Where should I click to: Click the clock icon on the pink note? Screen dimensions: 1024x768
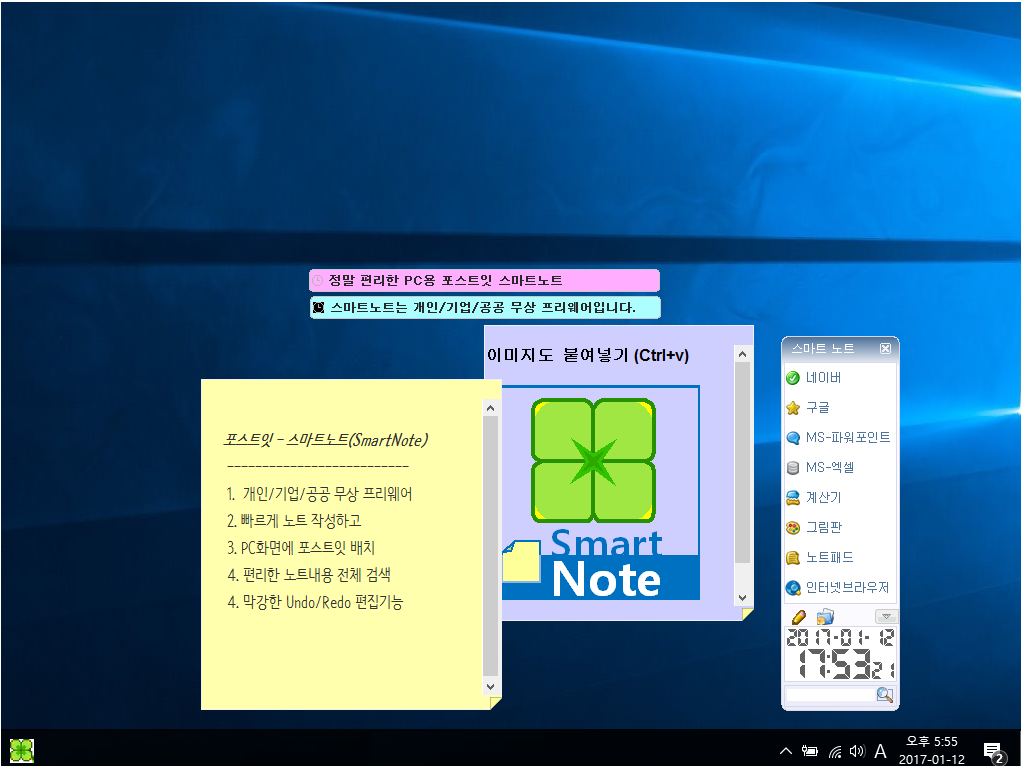(318, 281)
